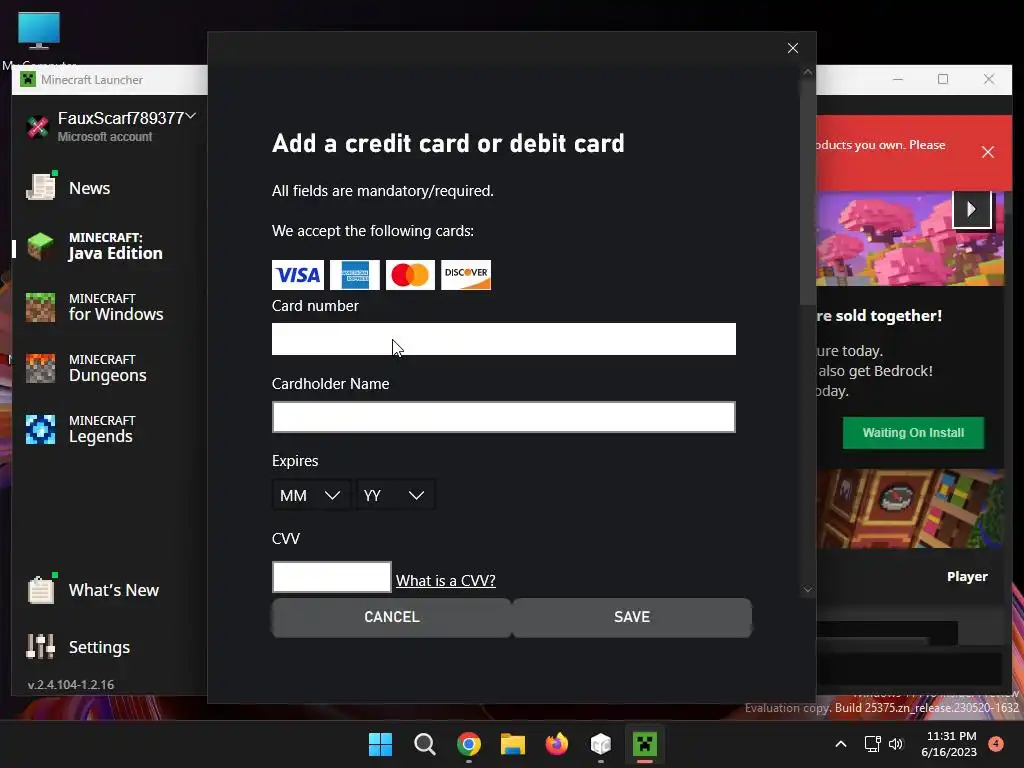This screenshot has width=1024, height=768.
Task: Click the Discover card logo
Action: click(466, 275)
